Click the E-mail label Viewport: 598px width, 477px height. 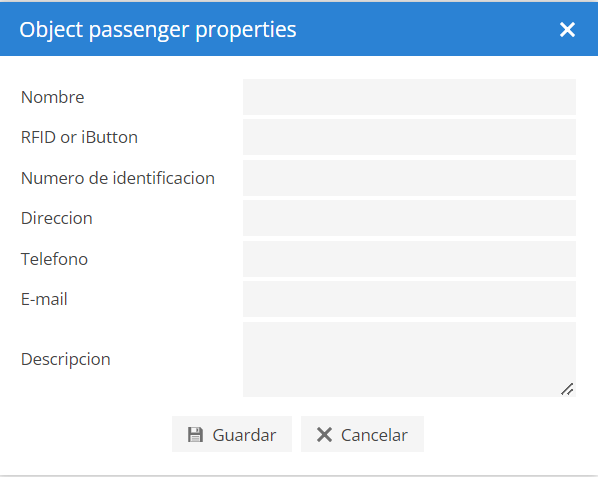(x=44, y=299)
